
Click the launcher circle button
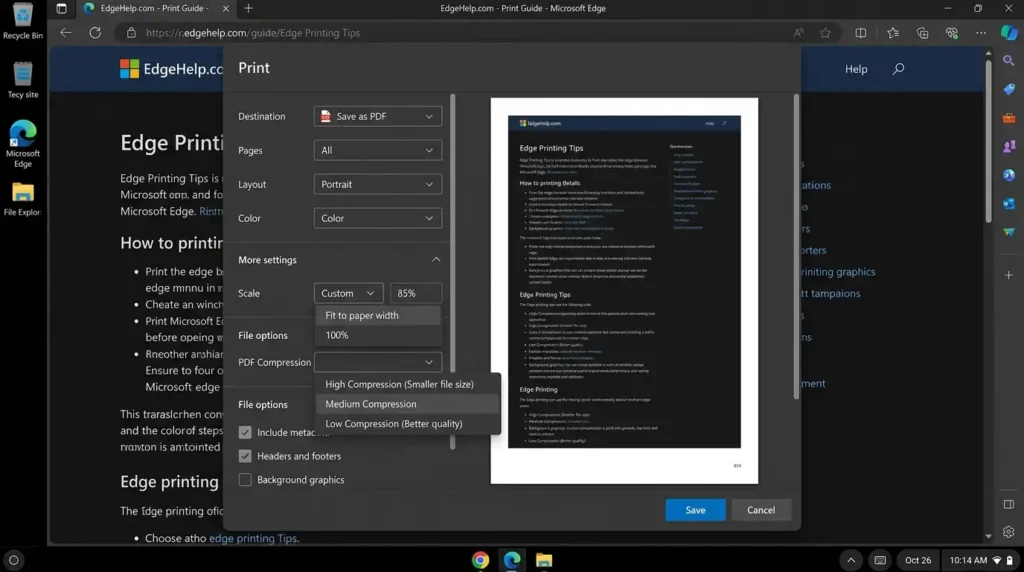(x=14, y=560)
